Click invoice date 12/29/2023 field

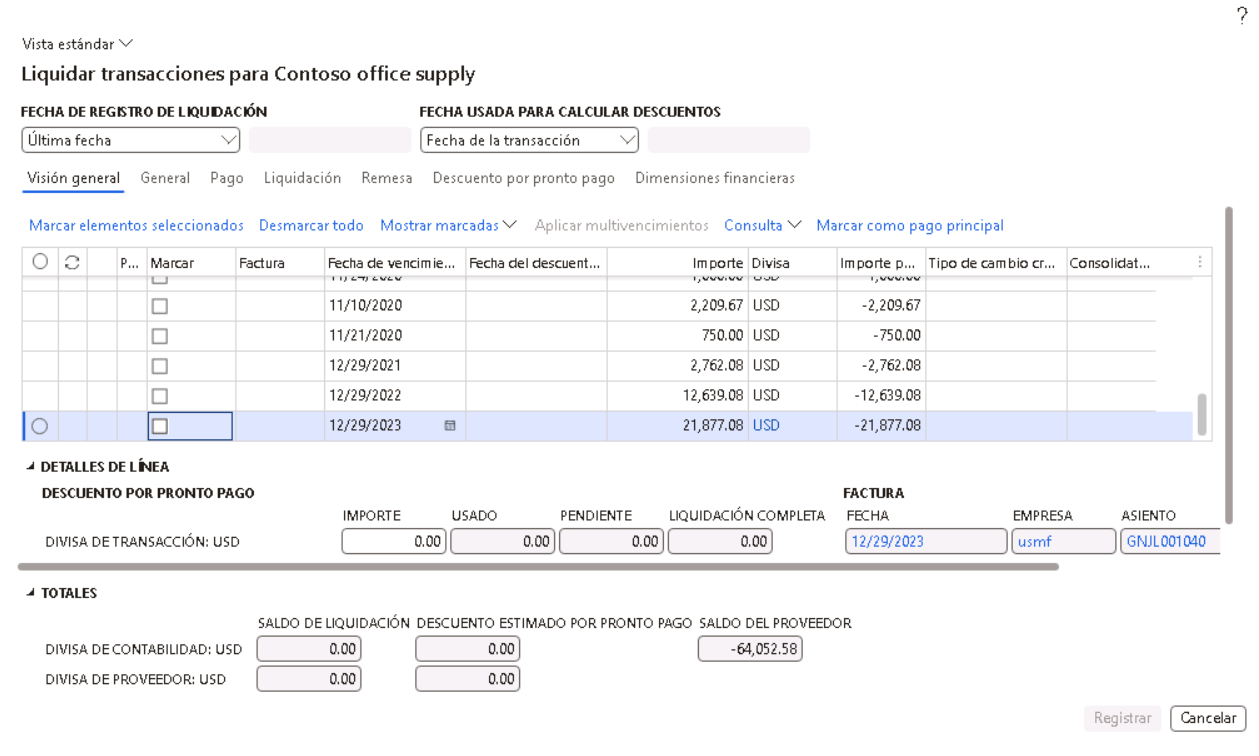[925, 540]
